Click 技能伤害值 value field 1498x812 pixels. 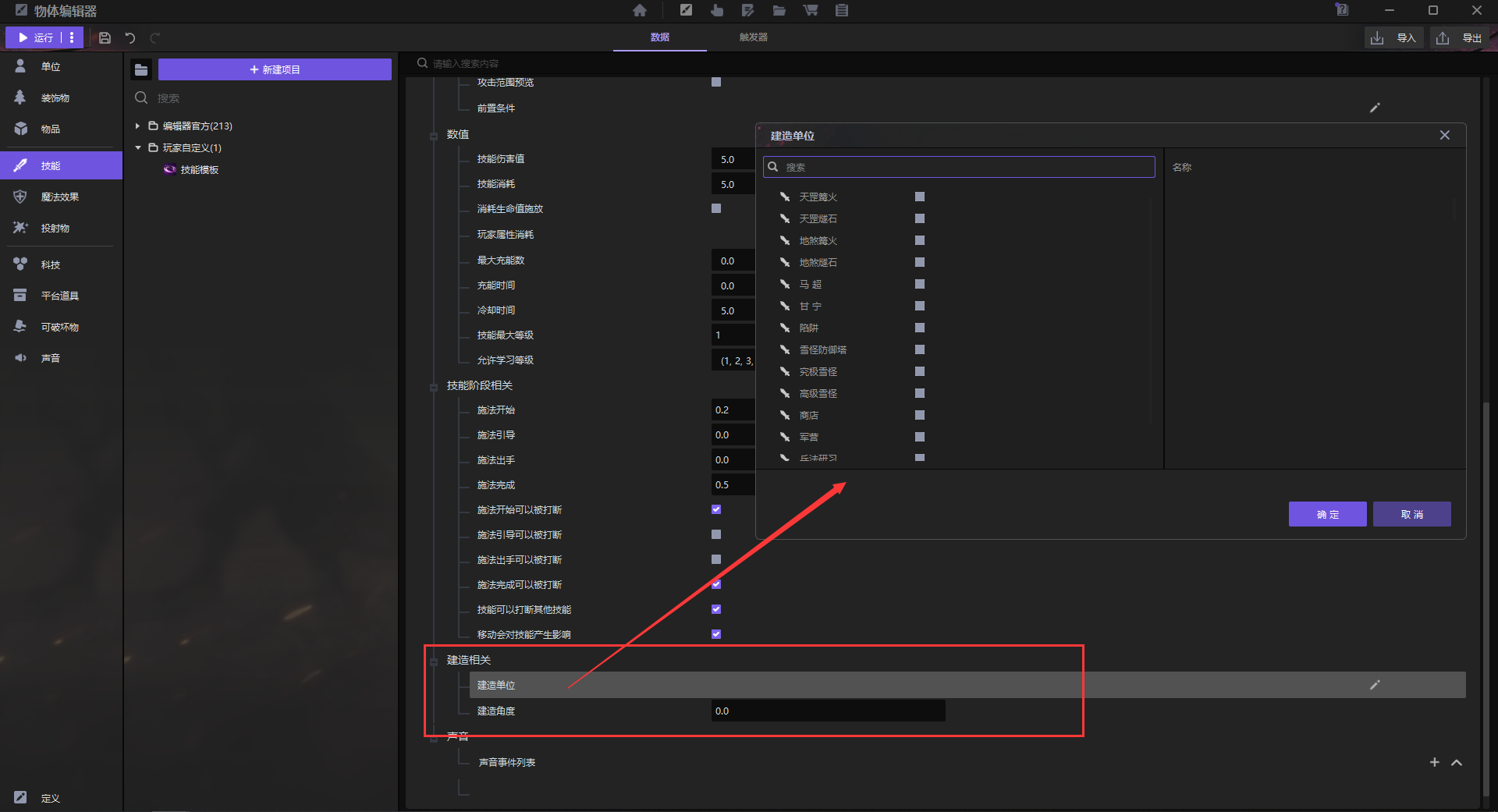pos(733,159)
